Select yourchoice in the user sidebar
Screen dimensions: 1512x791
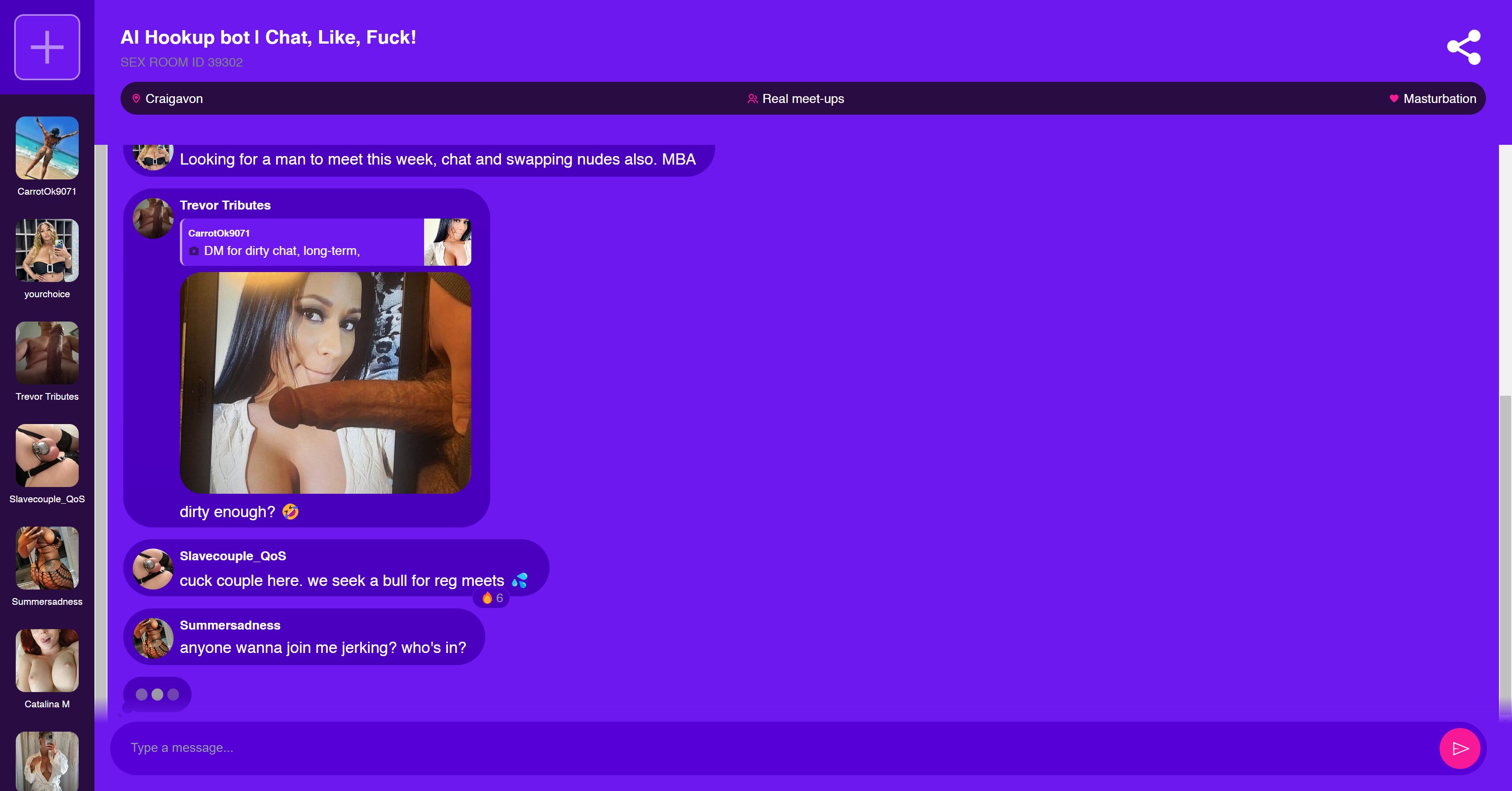(x=47, y=259)
